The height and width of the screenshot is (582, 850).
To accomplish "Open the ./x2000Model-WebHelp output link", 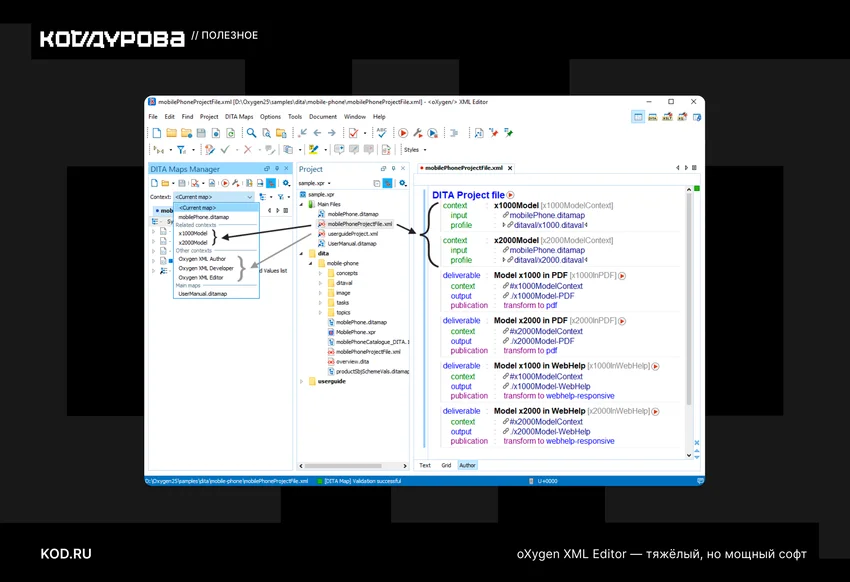I will [550, 432].
